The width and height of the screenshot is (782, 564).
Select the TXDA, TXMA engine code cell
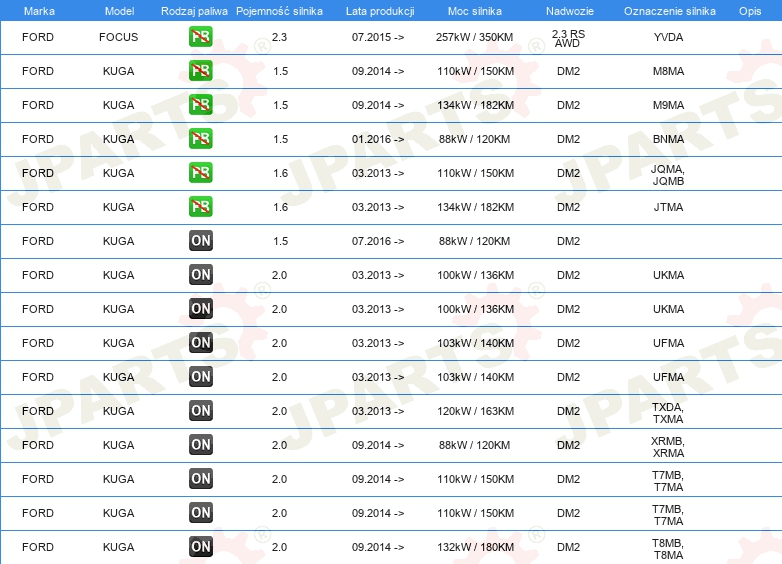[668, 413]
